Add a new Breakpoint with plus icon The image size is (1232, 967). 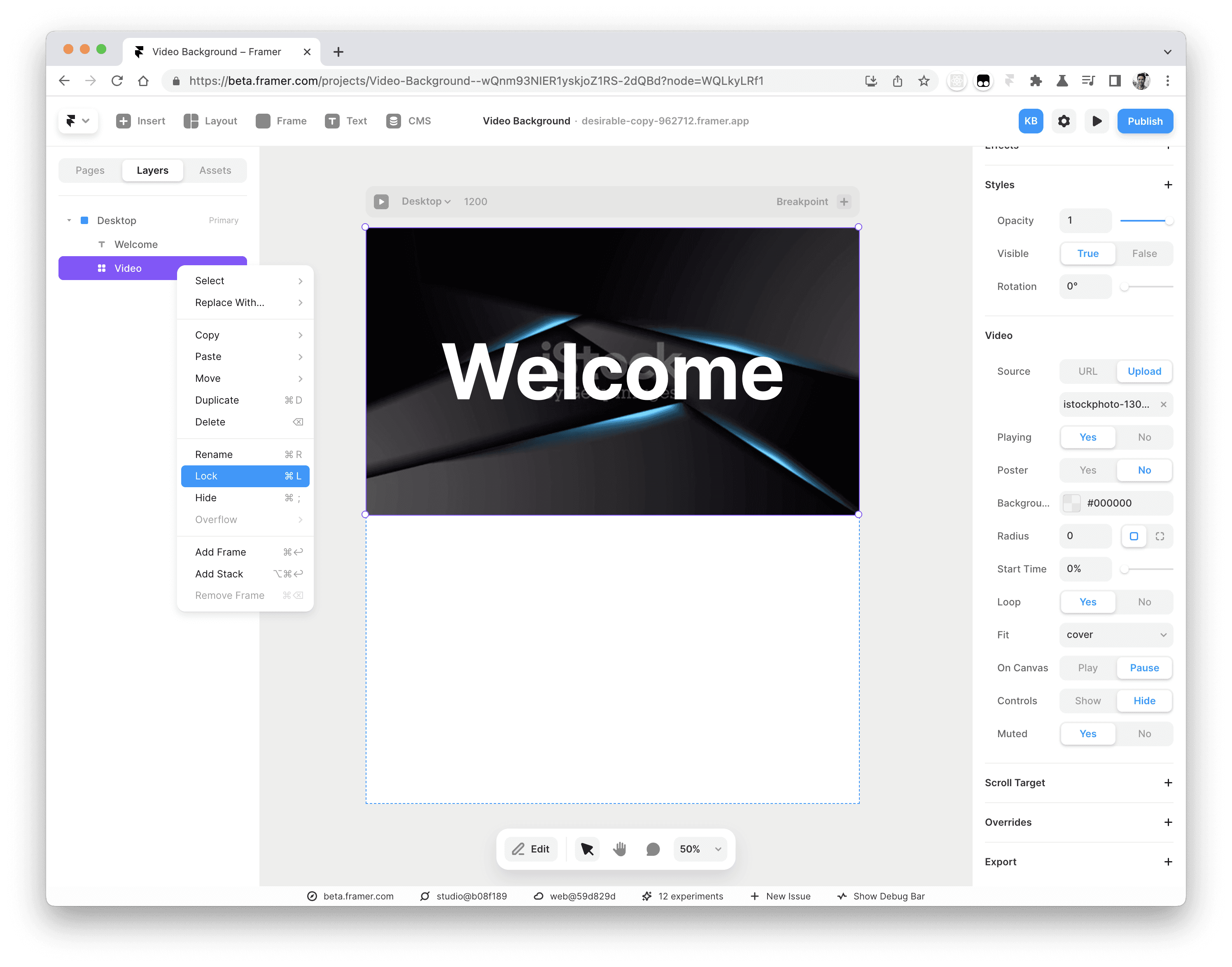point(844,201)
